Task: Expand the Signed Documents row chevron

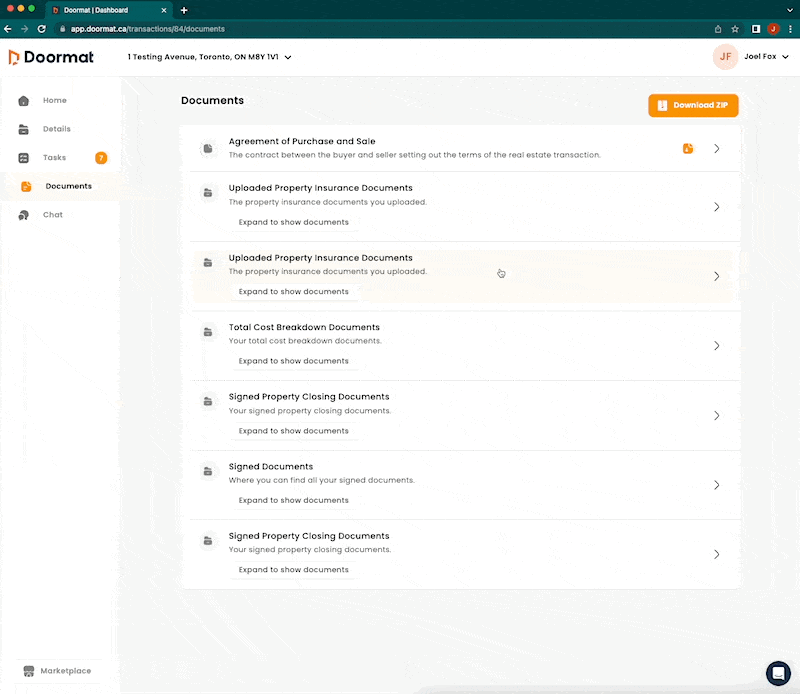Action: (716, 485)
